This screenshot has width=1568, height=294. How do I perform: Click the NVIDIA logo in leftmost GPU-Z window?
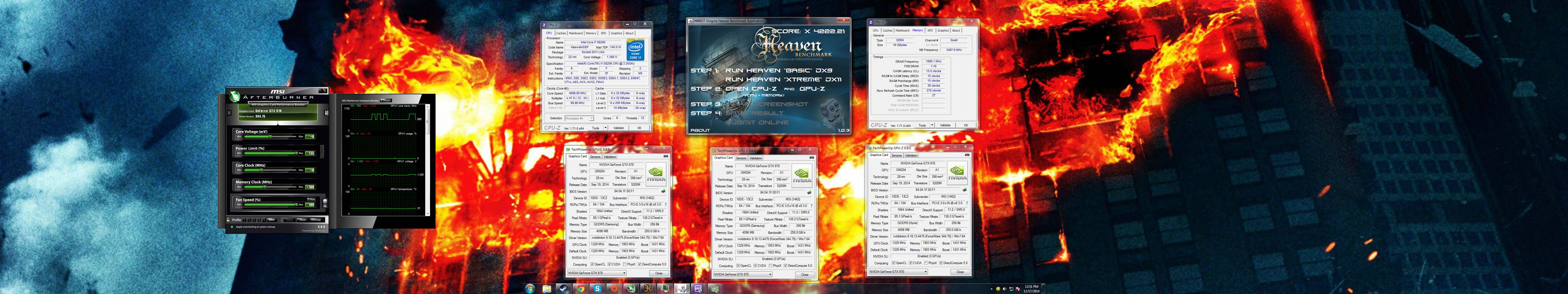point(656,175)
